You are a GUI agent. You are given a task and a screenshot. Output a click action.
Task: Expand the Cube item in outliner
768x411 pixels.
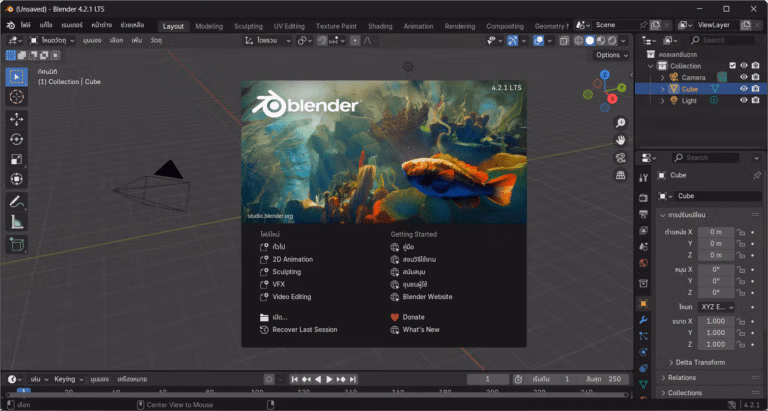(x=663, y=89)
